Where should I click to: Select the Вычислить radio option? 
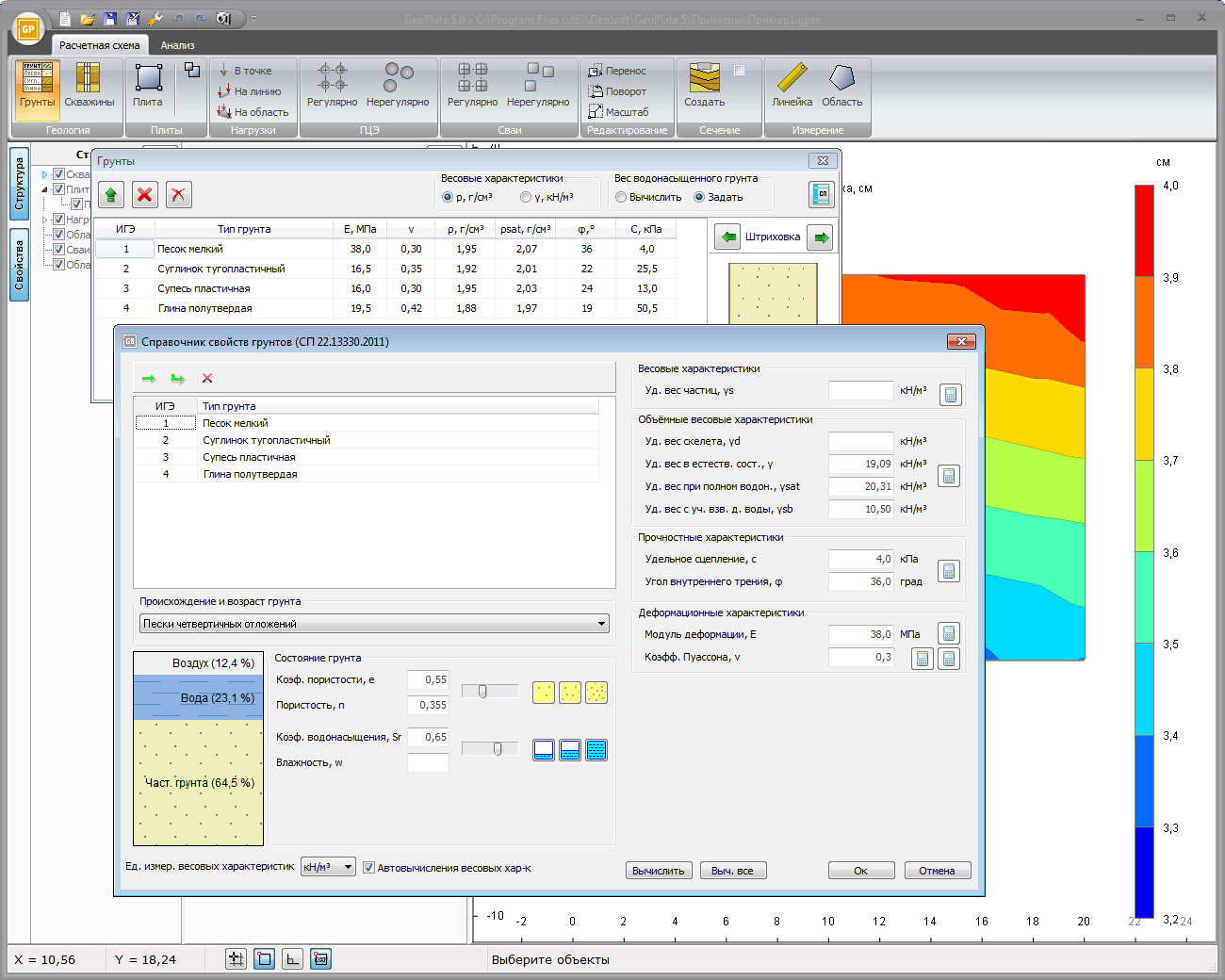point(621,197)
